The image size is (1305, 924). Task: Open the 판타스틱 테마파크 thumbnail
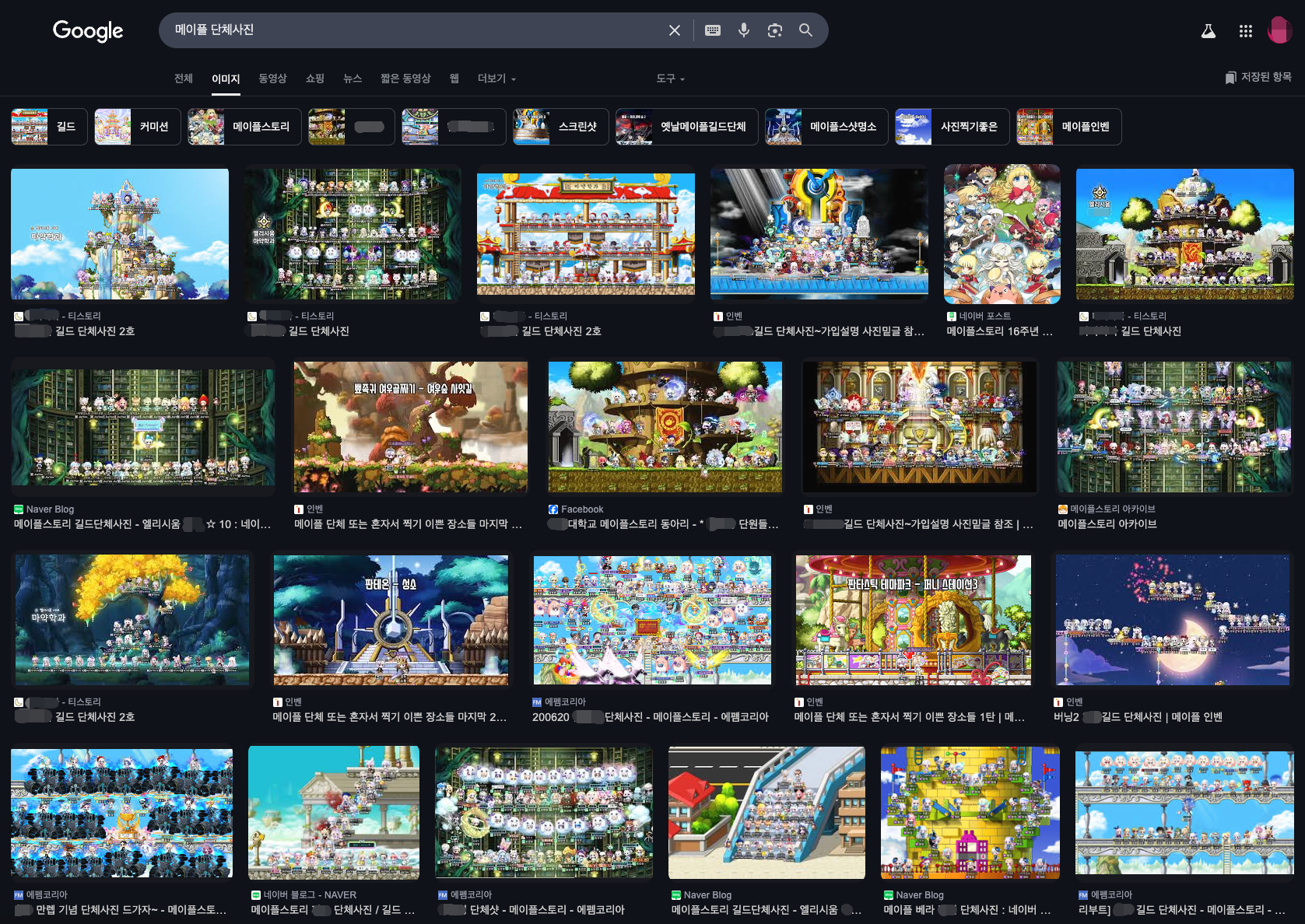pos(913,620)
